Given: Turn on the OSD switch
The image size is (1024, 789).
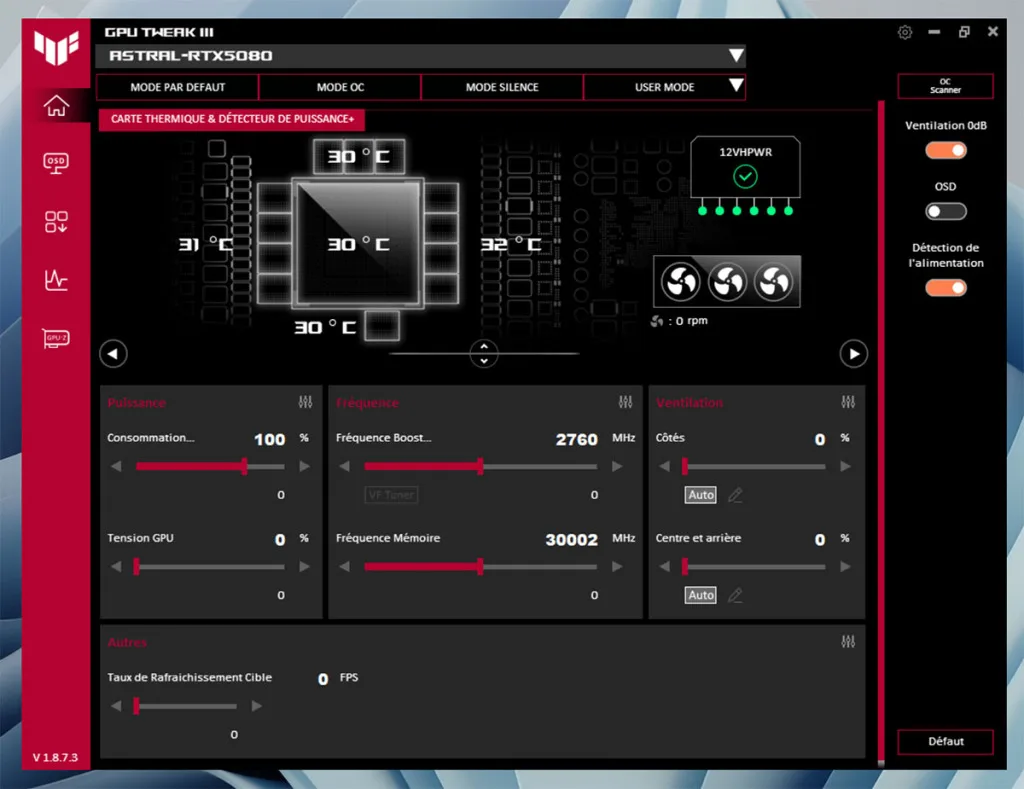Looking at the screenshot, I should click(945, 211).
